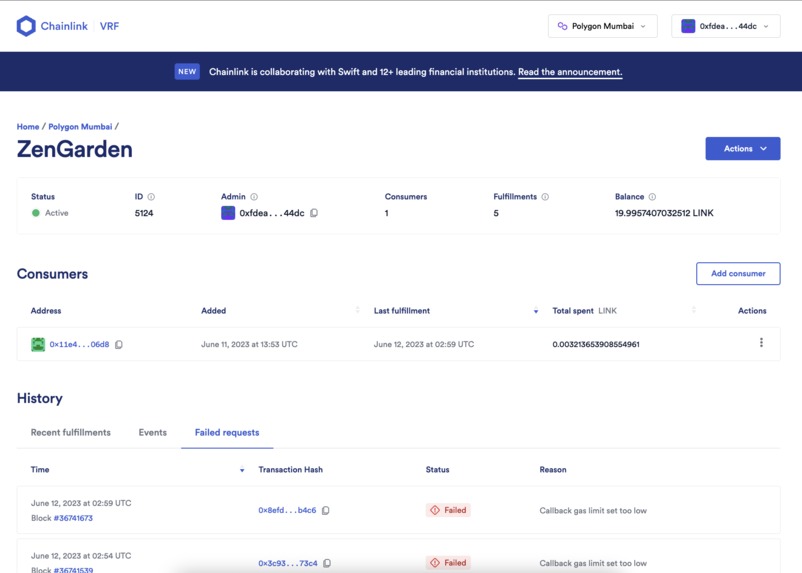Copy consumer address 0x11e4...06d8
Screen dimensions: 802x573
tap(119, 344)
